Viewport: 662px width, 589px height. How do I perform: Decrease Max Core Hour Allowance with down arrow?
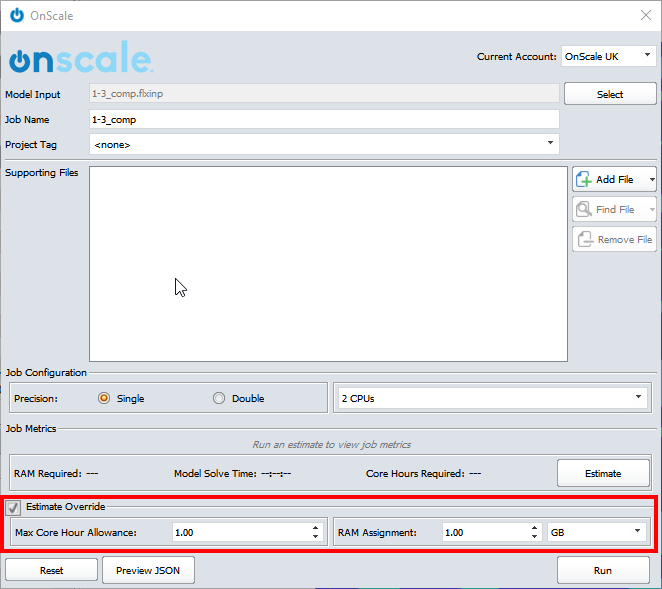pyautogui.click(x=315, y=537)
